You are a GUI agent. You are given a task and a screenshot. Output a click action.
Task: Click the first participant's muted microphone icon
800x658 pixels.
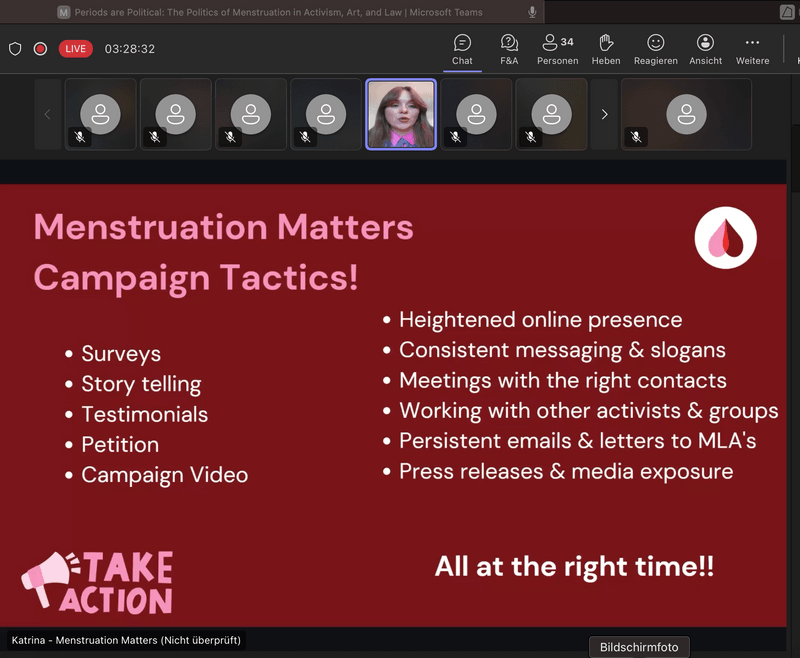[x=80, y=137]
